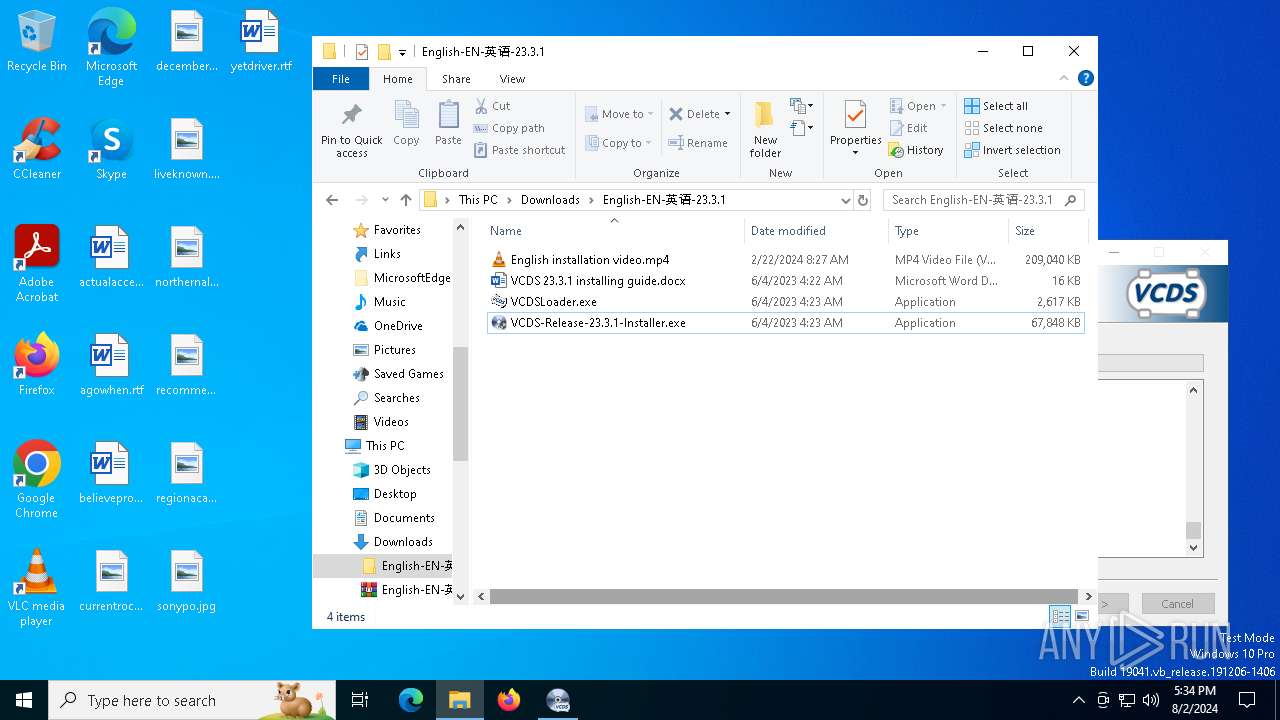
Task: Click the file list horizontal scrollbar
Action: click(x=785, y=596)
